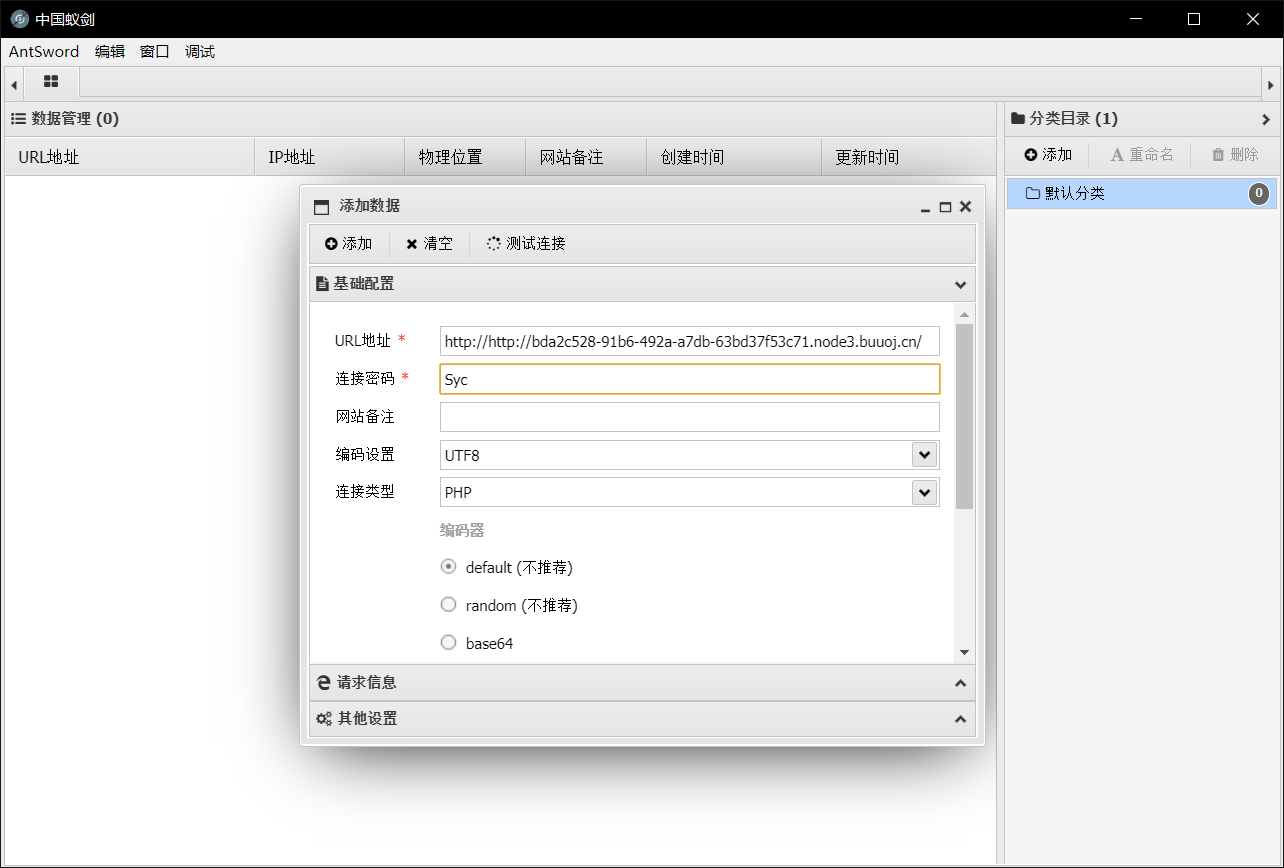The image size is (1284, 868).
Task: Click the 网站备注 input field
Action: (x=689, y=416)
